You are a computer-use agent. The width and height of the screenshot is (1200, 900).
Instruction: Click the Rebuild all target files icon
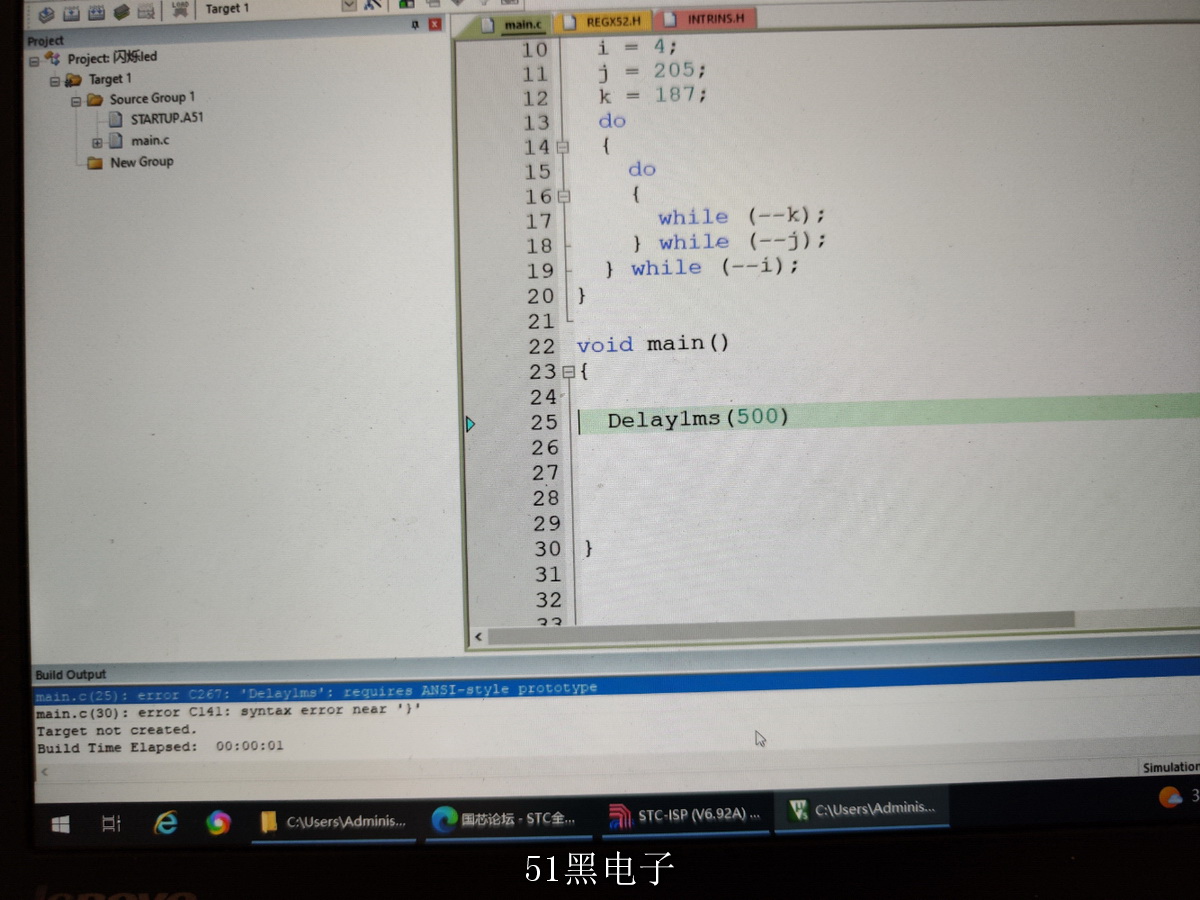tap(97, 12)
